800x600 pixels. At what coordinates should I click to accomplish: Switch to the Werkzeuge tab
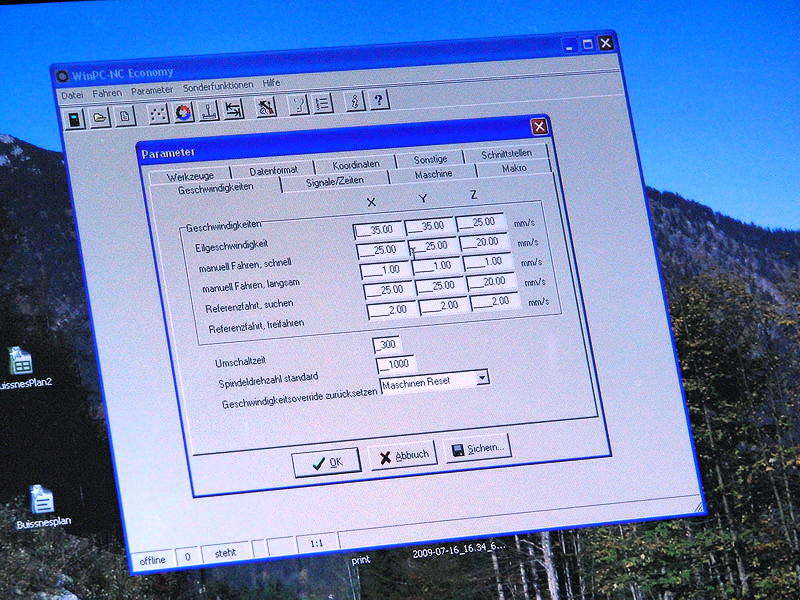pyautogui.click(x=190, y=177)
